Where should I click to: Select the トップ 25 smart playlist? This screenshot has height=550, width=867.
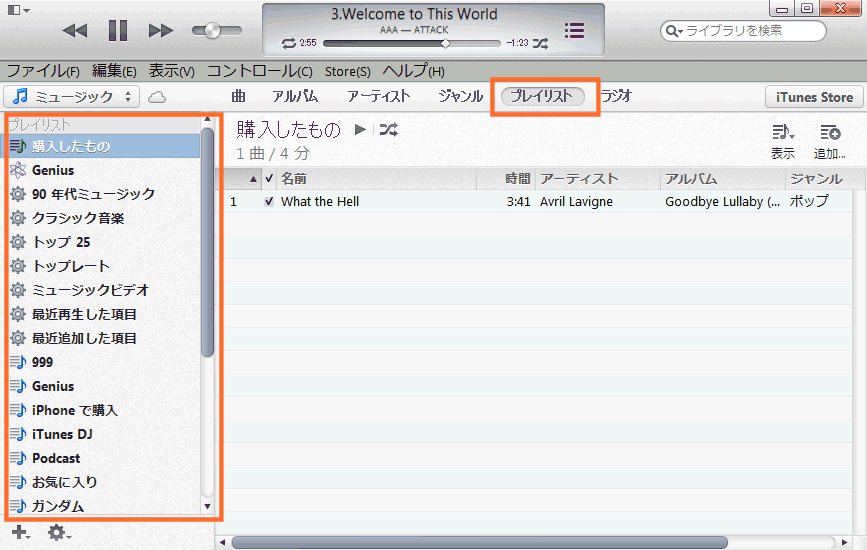point(60,242)
